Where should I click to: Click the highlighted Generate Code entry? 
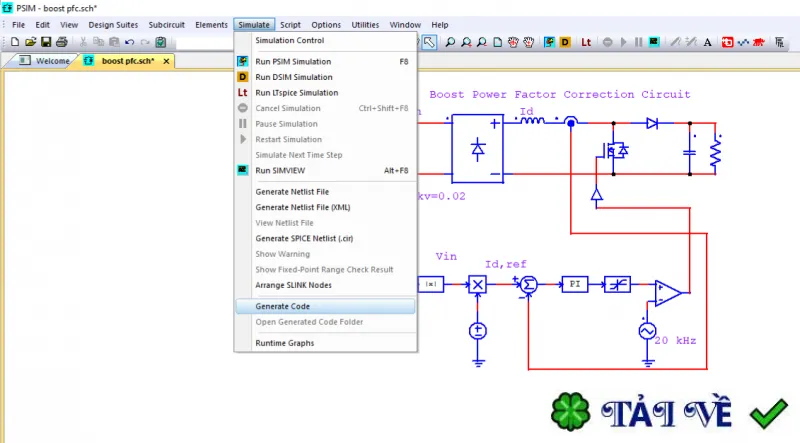326,306
